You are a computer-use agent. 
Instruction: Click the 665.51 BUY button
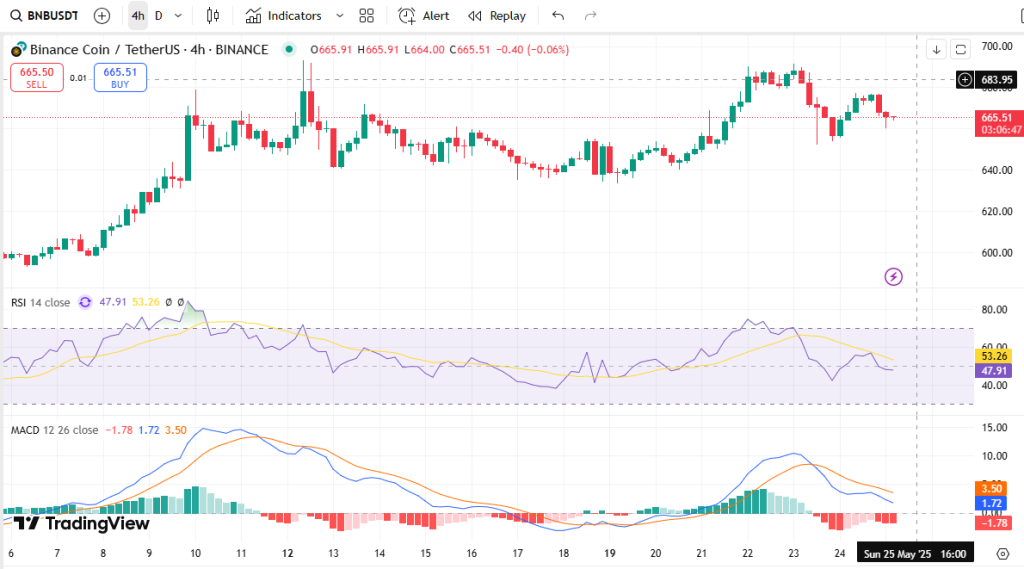[120, 77]
